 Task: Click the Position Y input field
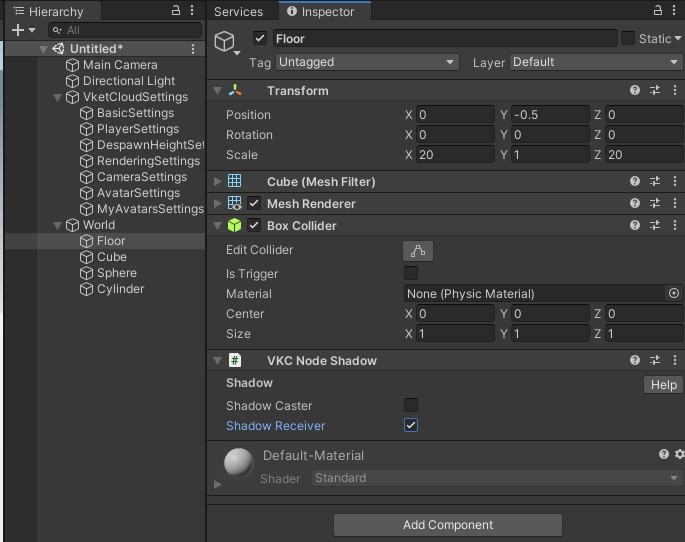tap(549, 114)
